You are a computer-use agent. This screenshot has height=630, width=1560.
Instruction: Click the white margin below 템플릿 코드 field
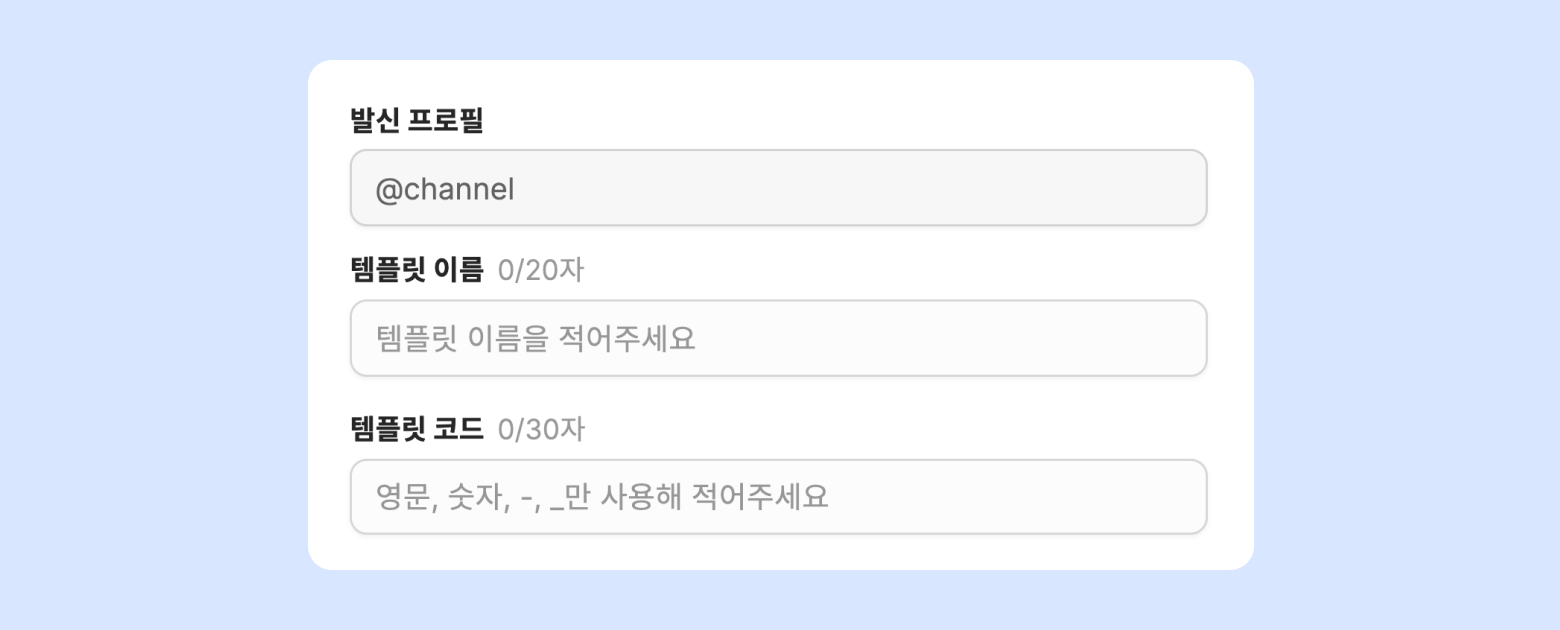point(778,552)
